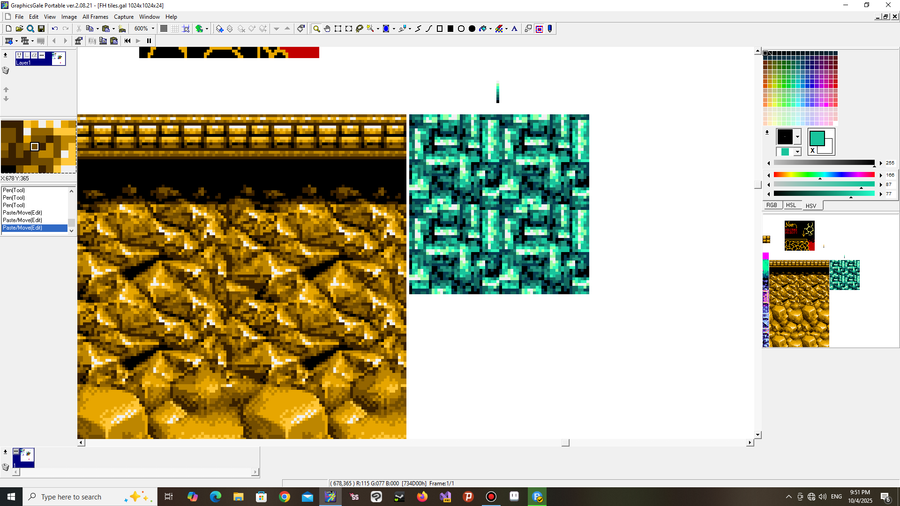Expand the green arrows tool dropdown

pos(207,29)
